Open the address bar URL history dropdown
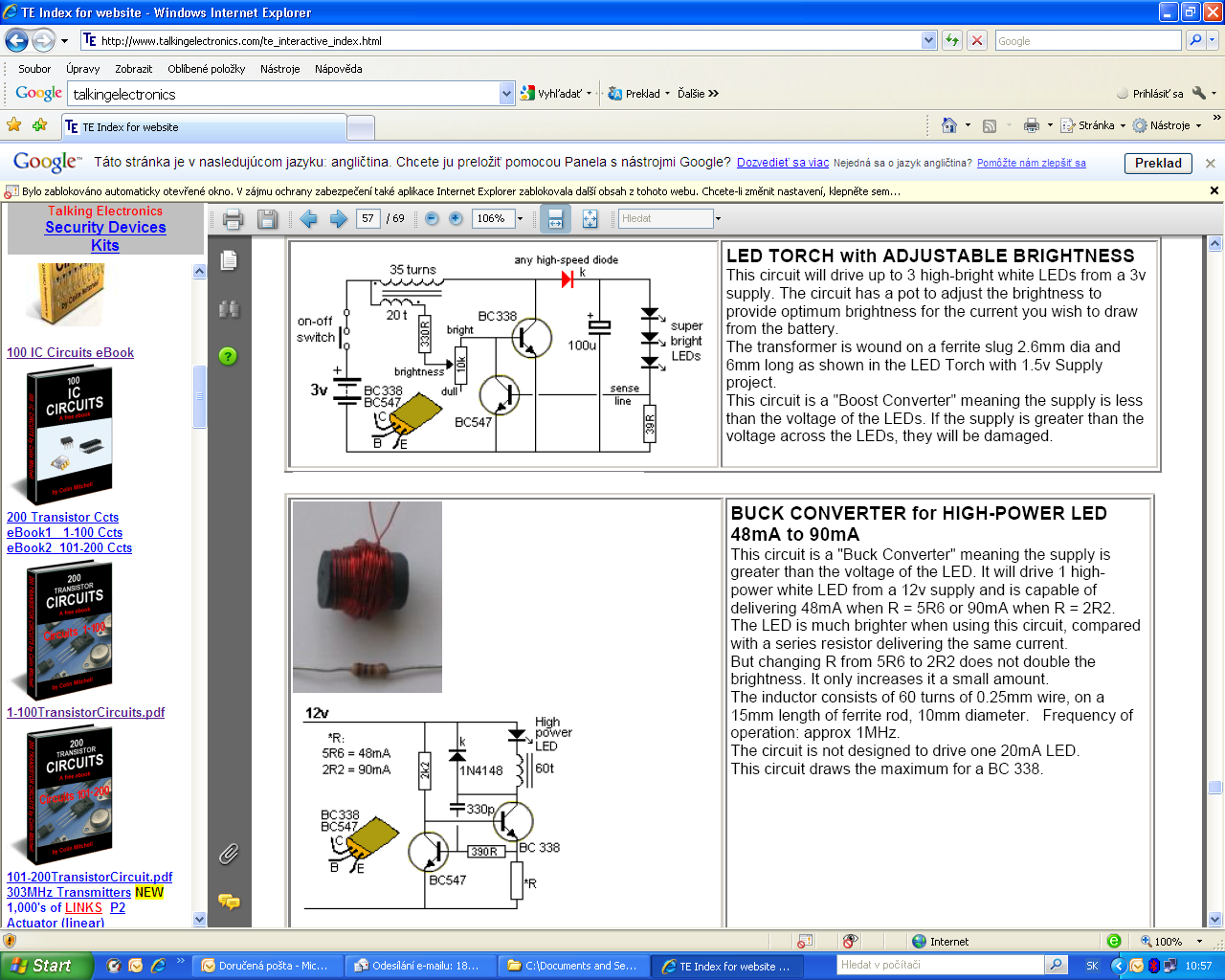The height and width of the screenshot is (980, 1225). [928, 40]
